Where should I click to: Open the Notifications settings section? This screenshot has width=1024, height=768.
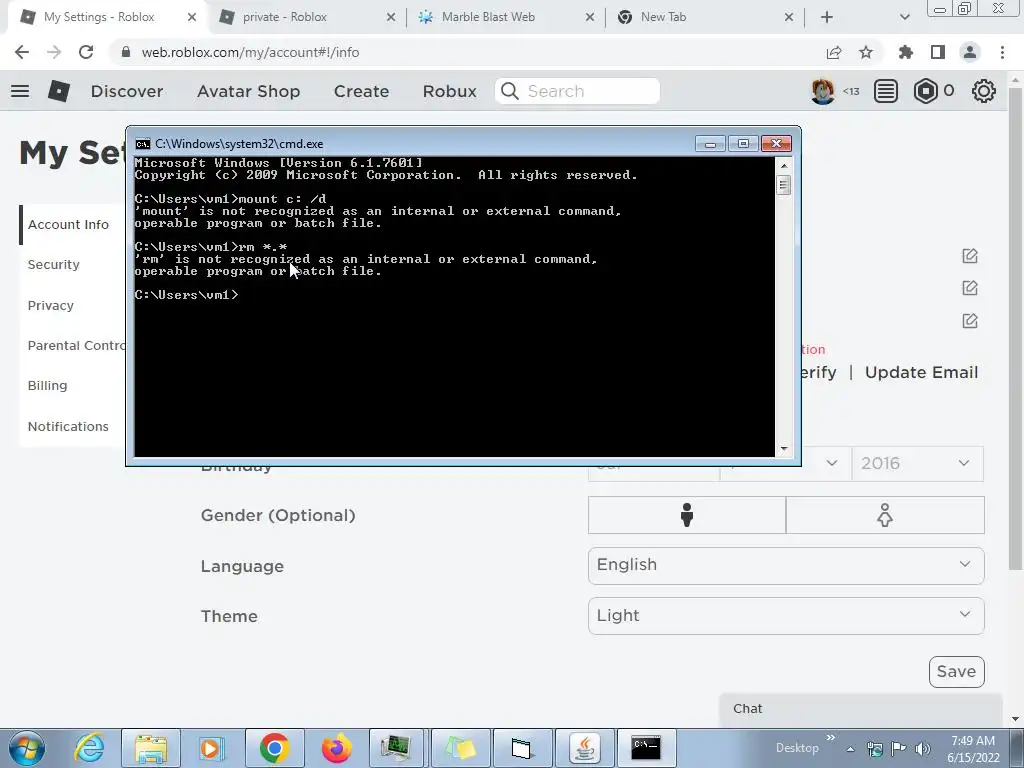[x=68, y=426]
